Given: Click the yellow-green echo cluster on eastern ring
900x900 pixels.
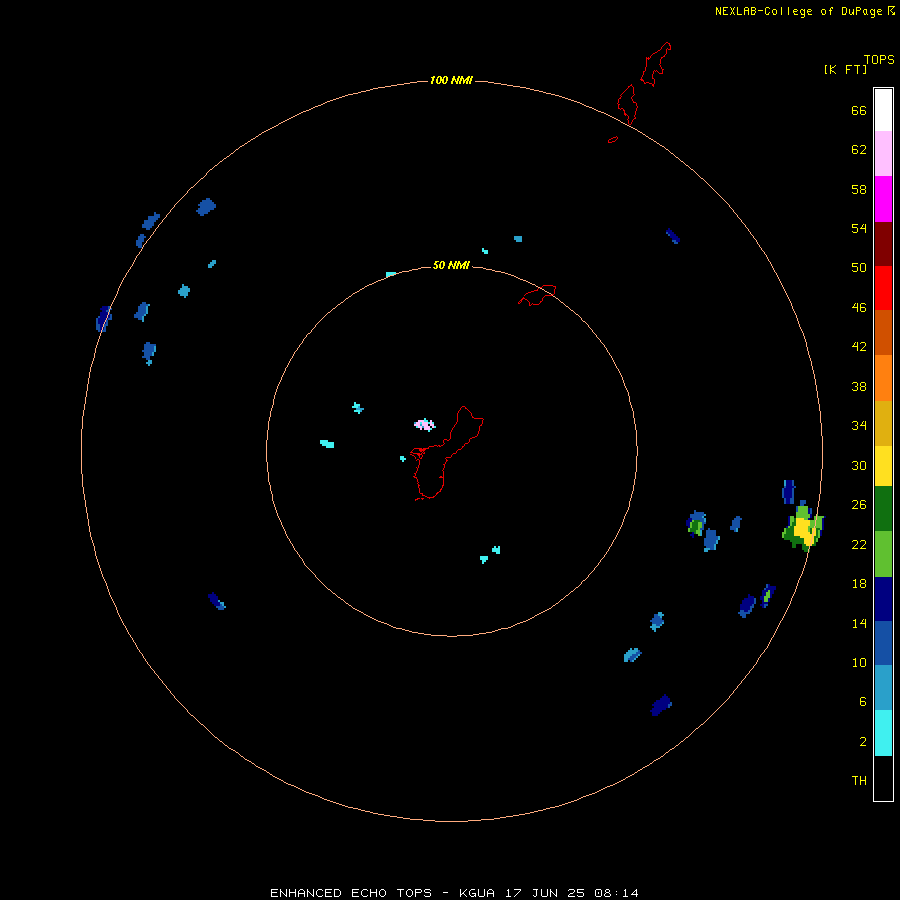Looking at the screenshot, I should [803, 527].
